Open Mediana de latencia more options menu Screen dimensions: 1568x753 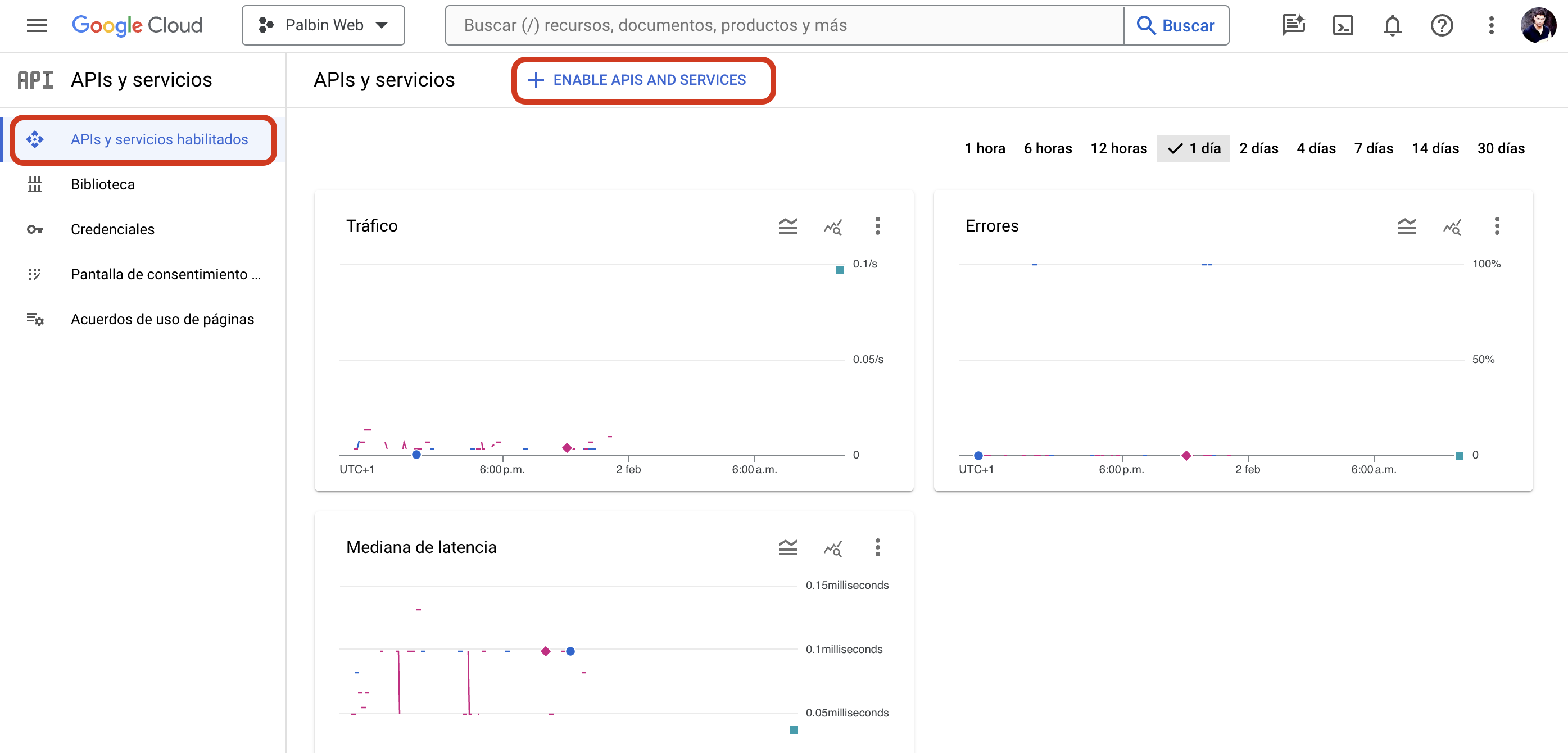[x=877, y=547]
